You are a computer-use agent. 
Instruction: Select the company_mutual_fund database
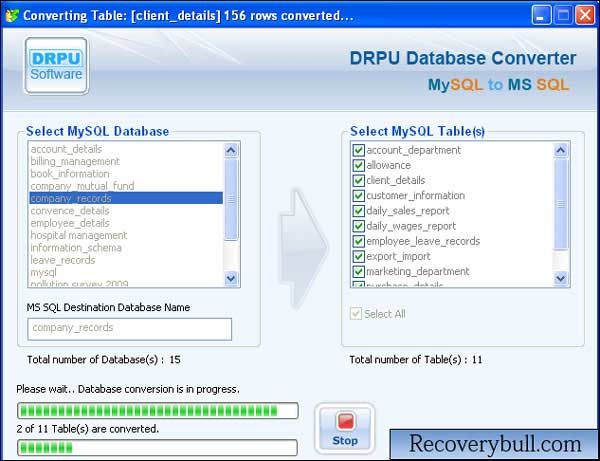pos(126,186)
